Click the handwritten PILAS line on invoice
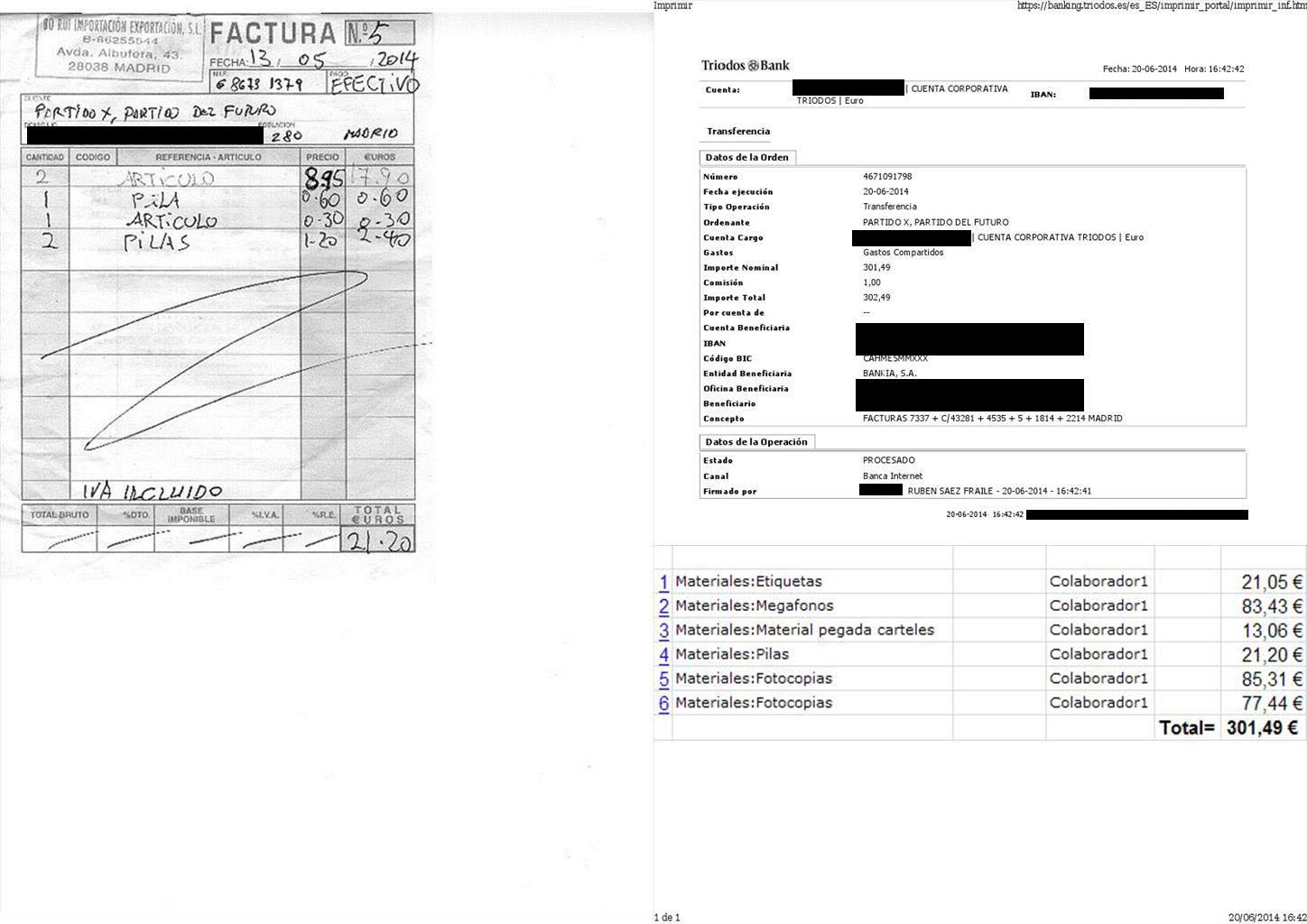The height and width of the screenshot is (924, 1307). tap(157, 243)
